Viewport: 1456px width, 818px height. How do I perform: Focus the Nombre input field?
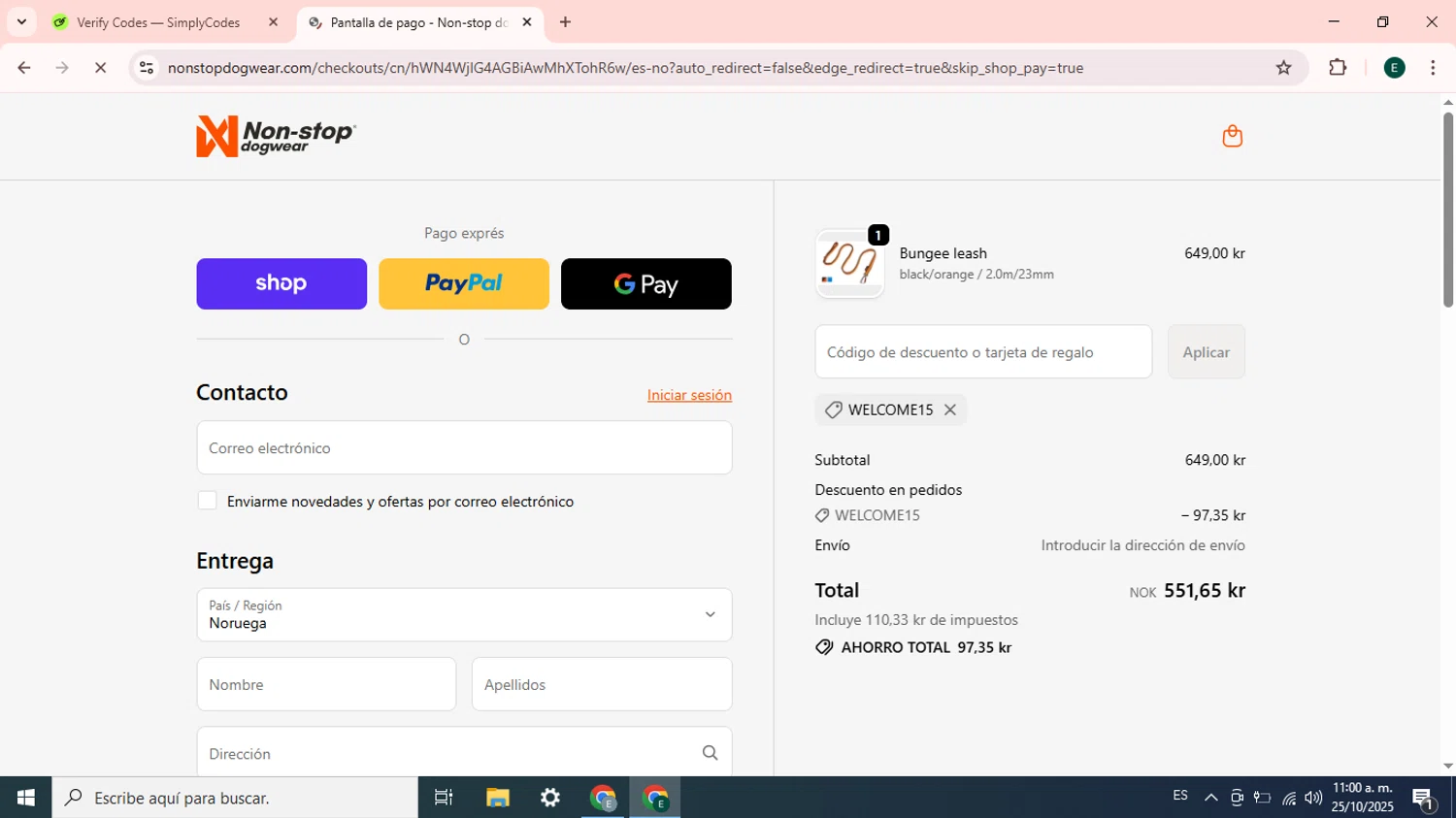click(x=326, y=684)
